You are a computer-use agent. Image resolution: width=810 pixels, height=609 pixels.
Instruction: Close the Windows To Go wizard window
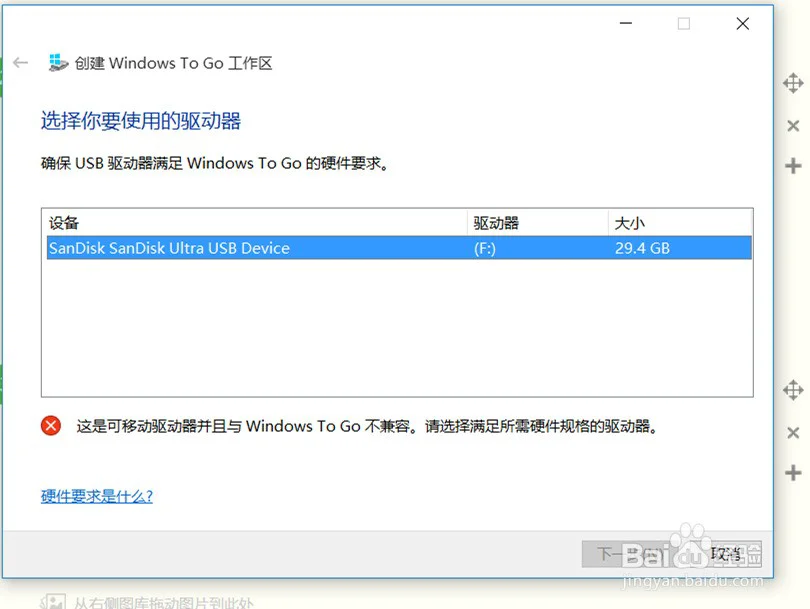click(742, 23)
